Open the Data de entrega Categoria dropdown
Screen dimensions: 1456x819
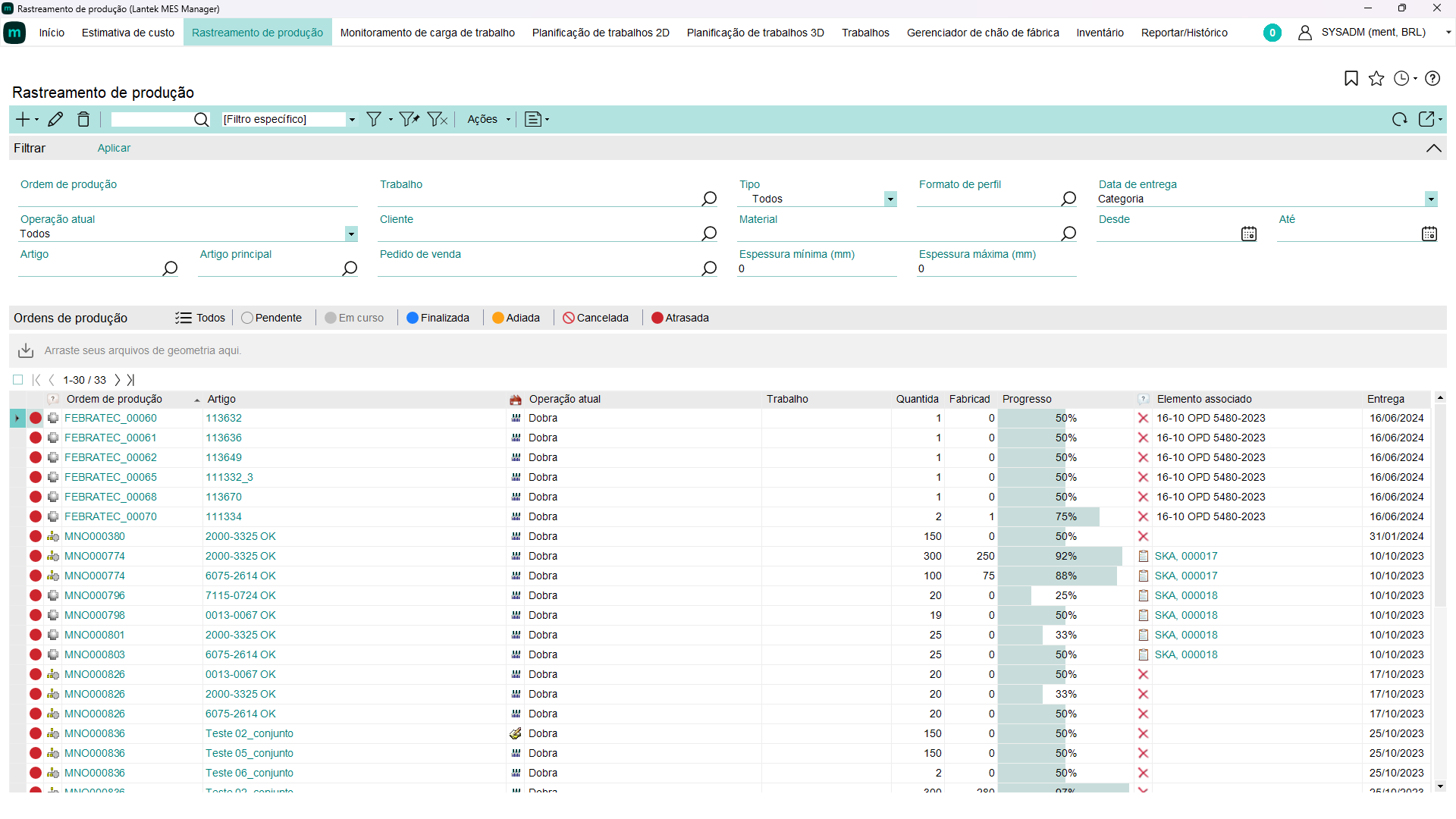point(1430,199)
